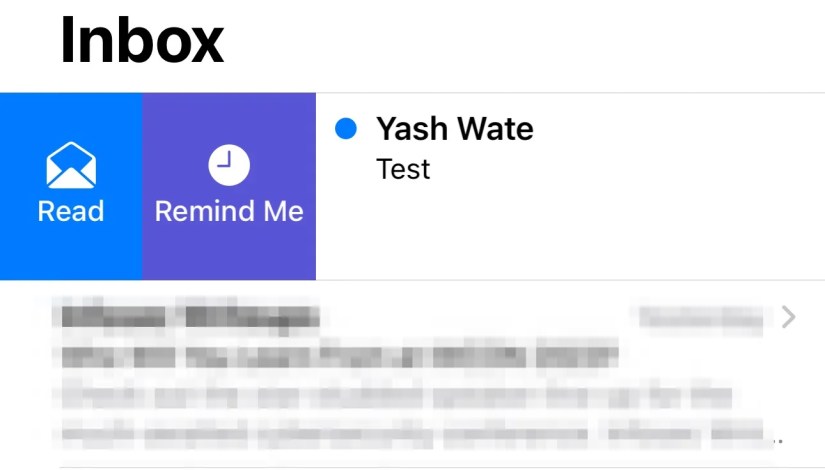Mark the message read via the blue swipe action
This screenshot has width=825, height=470.
[71, 187]
